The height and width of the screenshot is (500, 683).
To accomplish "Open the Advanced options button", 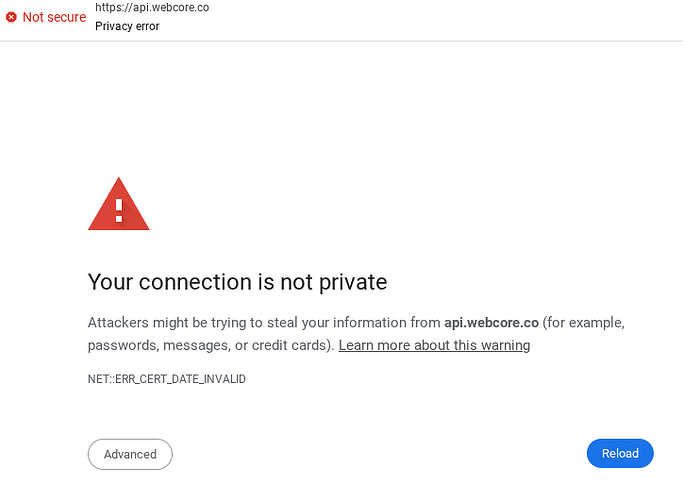I will click(130, 454).
